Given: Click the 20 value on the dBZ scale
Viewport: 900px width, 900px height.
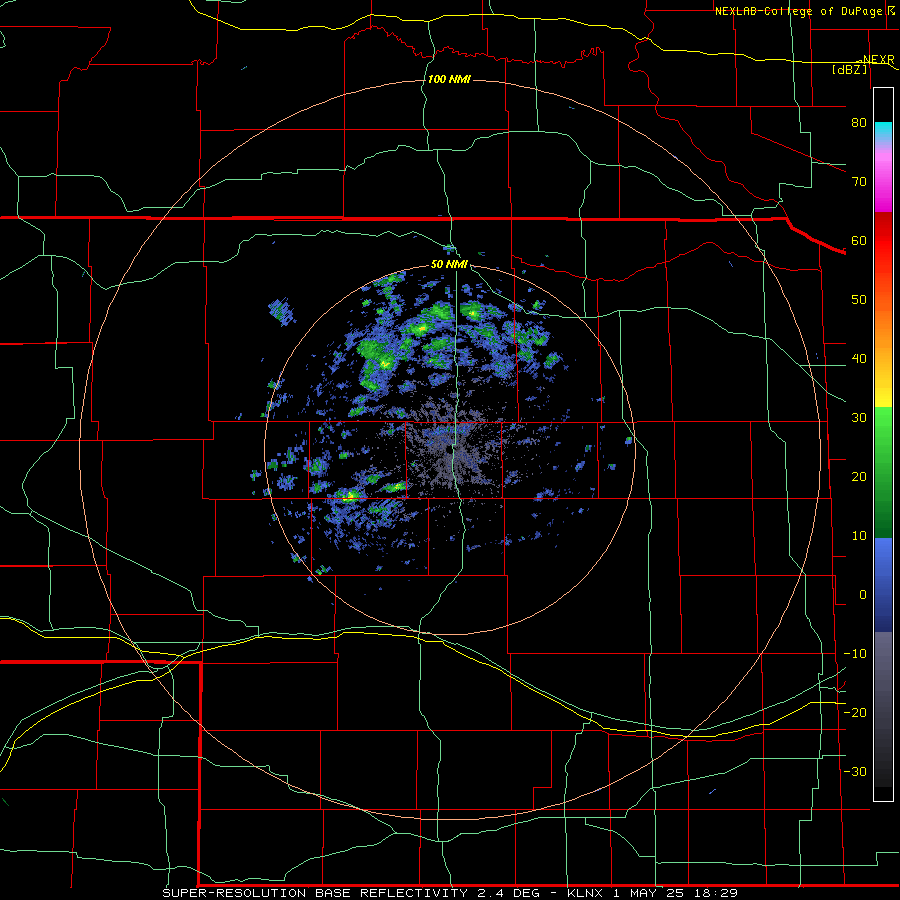Looking at the screenshot, I should (x=859, y=476).
